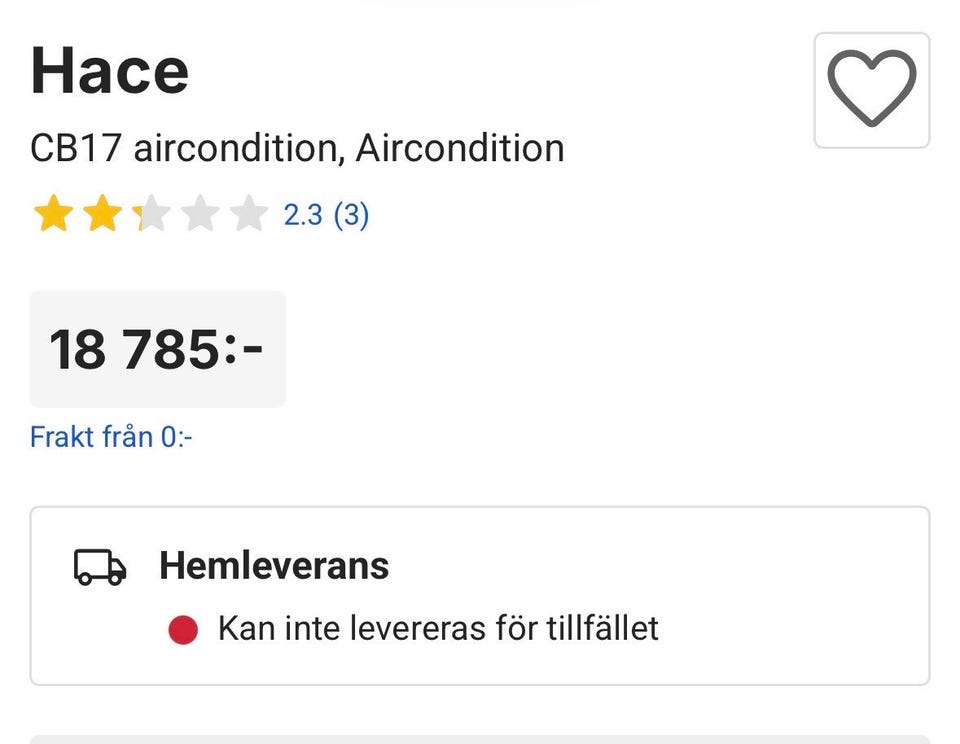
Task: Click the Kan inte levereras för tillfället text
Action: [438, 629]
